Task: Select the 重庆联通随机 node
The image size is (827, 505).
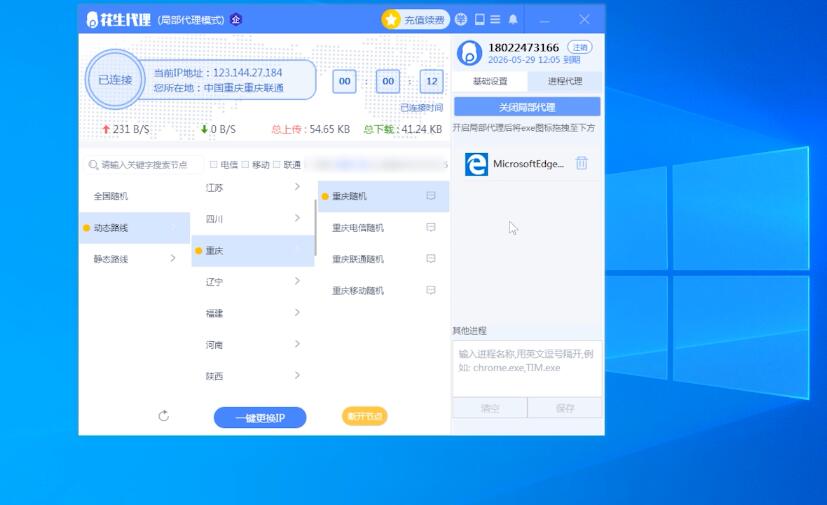Action: [383, 259]
